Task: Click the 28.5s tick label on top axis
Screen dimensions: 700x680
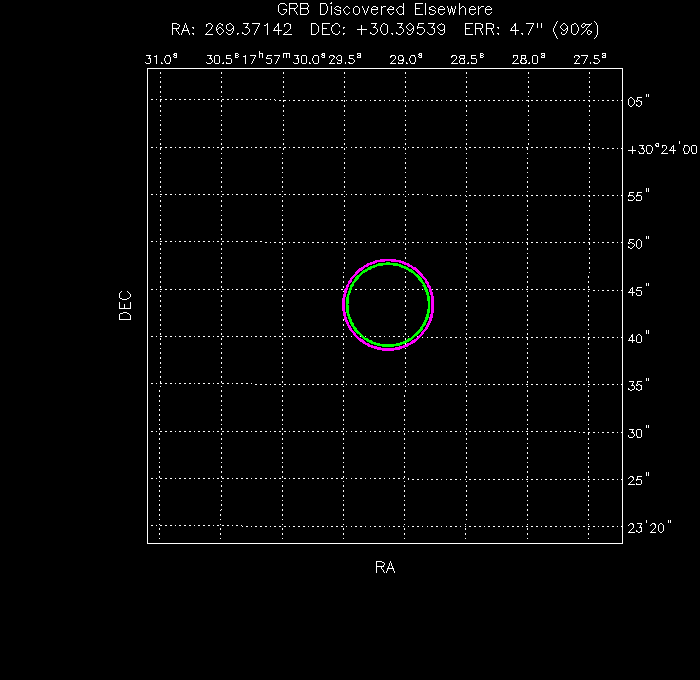Action: pyautogui.click(x=467, y=59)
